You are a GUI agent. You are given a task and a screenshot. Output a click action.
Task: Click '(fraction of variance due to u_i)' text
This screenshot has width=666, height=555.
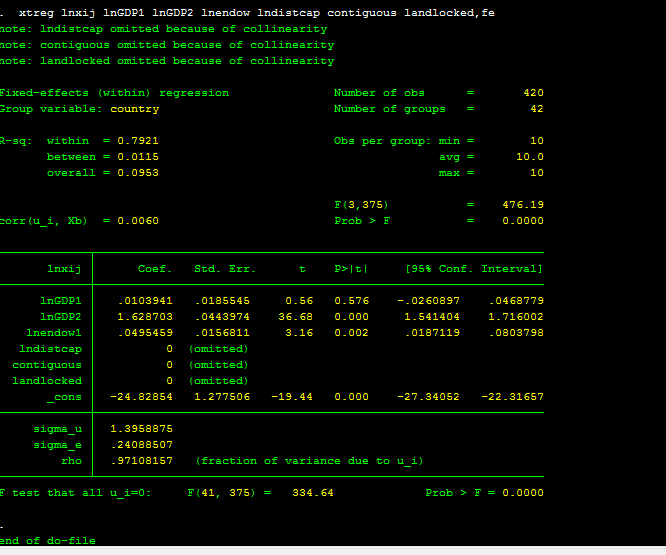click(310, 461)
